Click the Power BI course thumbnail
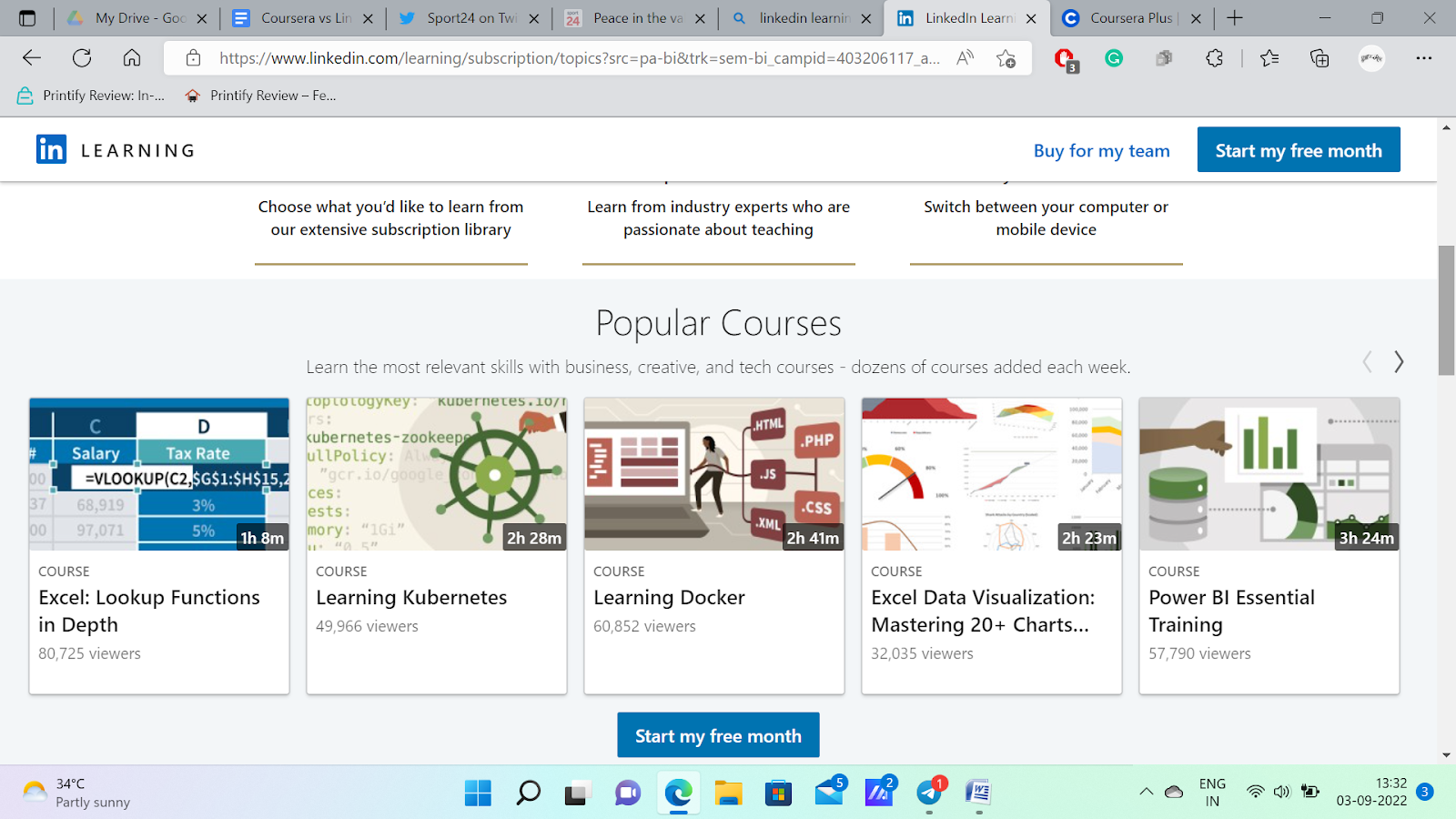1456x819 pixels. pos(1269,474)
